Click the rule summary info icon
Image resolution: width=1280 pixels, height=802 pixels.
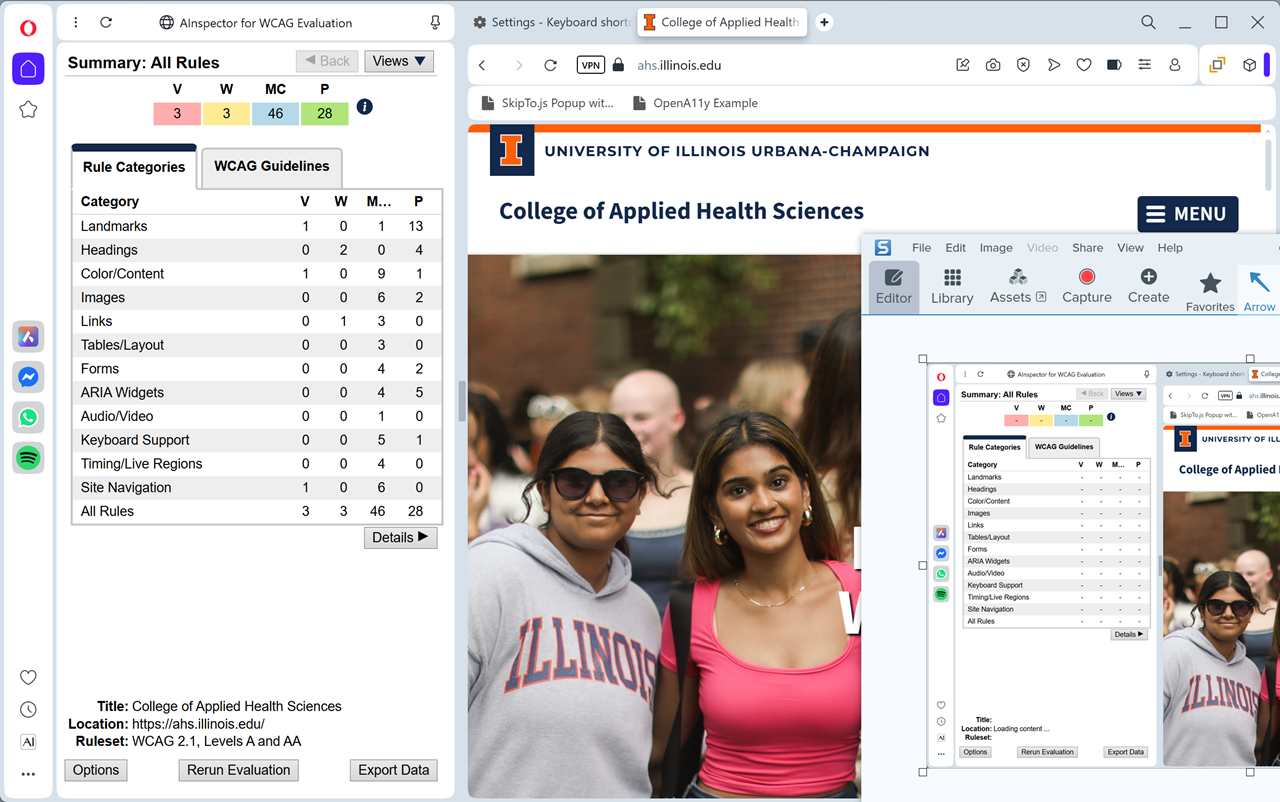point(364,107)
